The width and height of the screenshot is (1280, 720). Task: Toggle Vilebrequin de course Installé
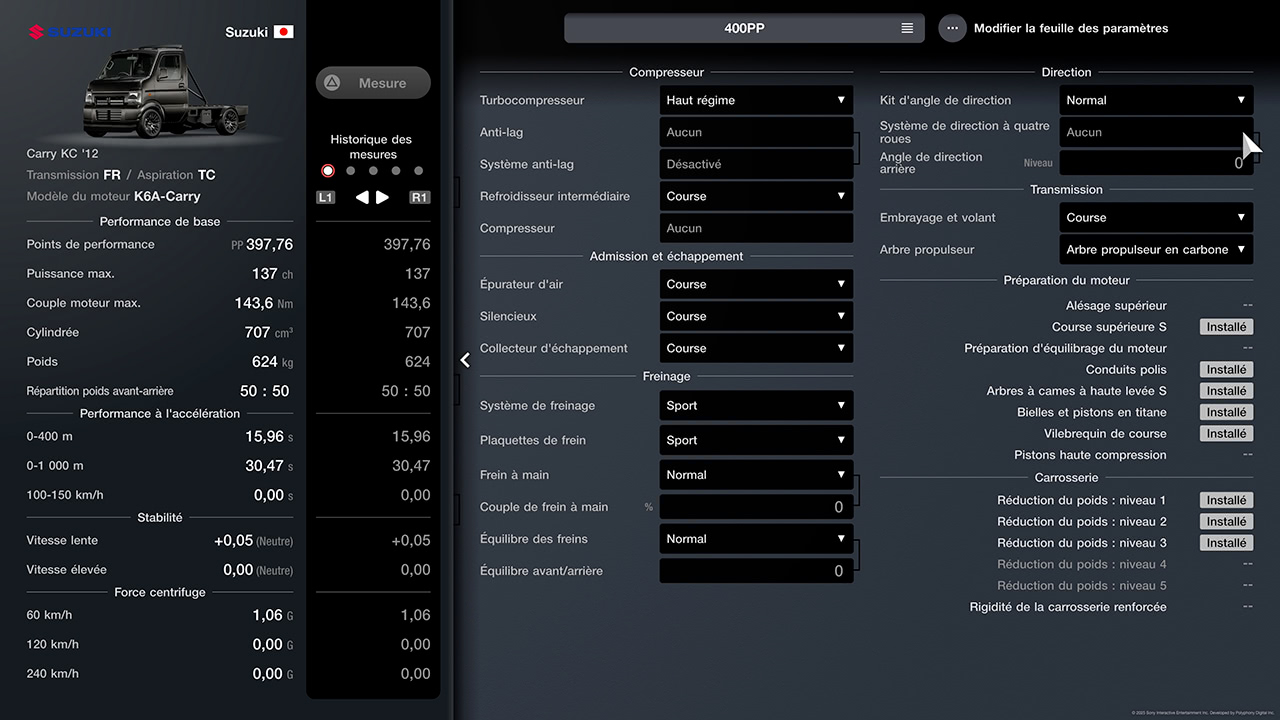pyautogui.click(x=1226, y=434)
